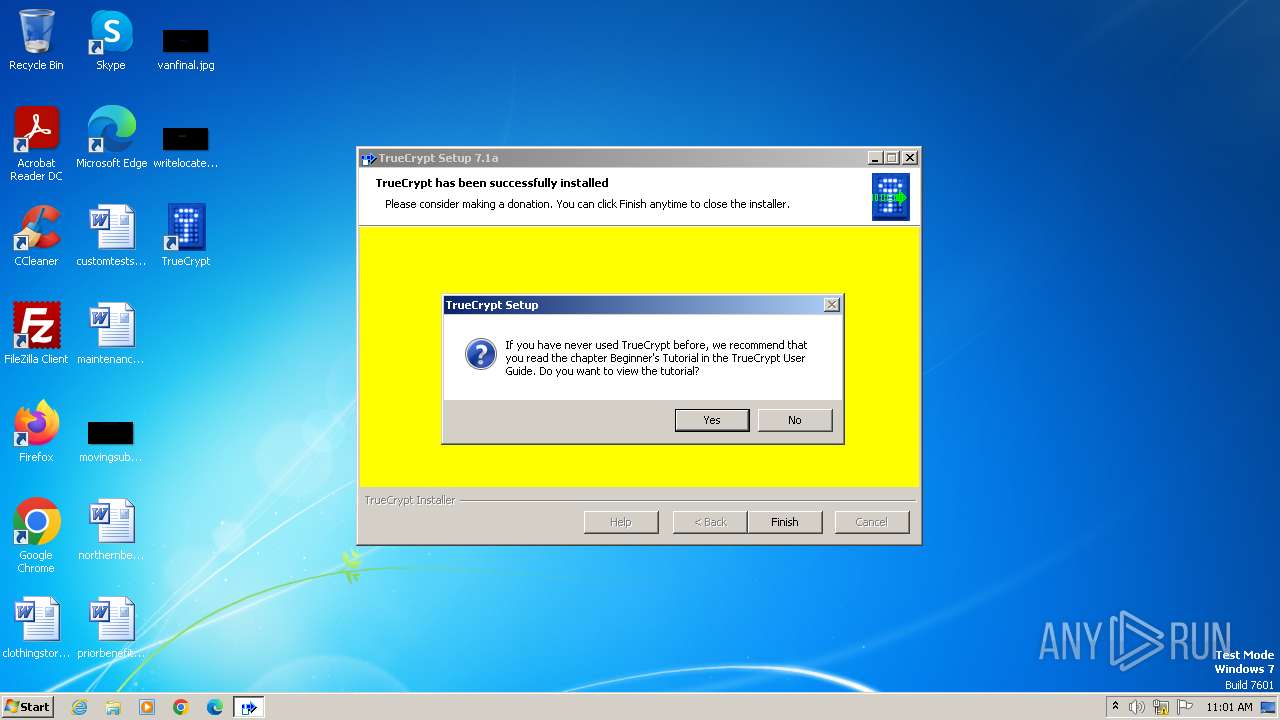Open the volume control in the tray

tap(1137, 707)
